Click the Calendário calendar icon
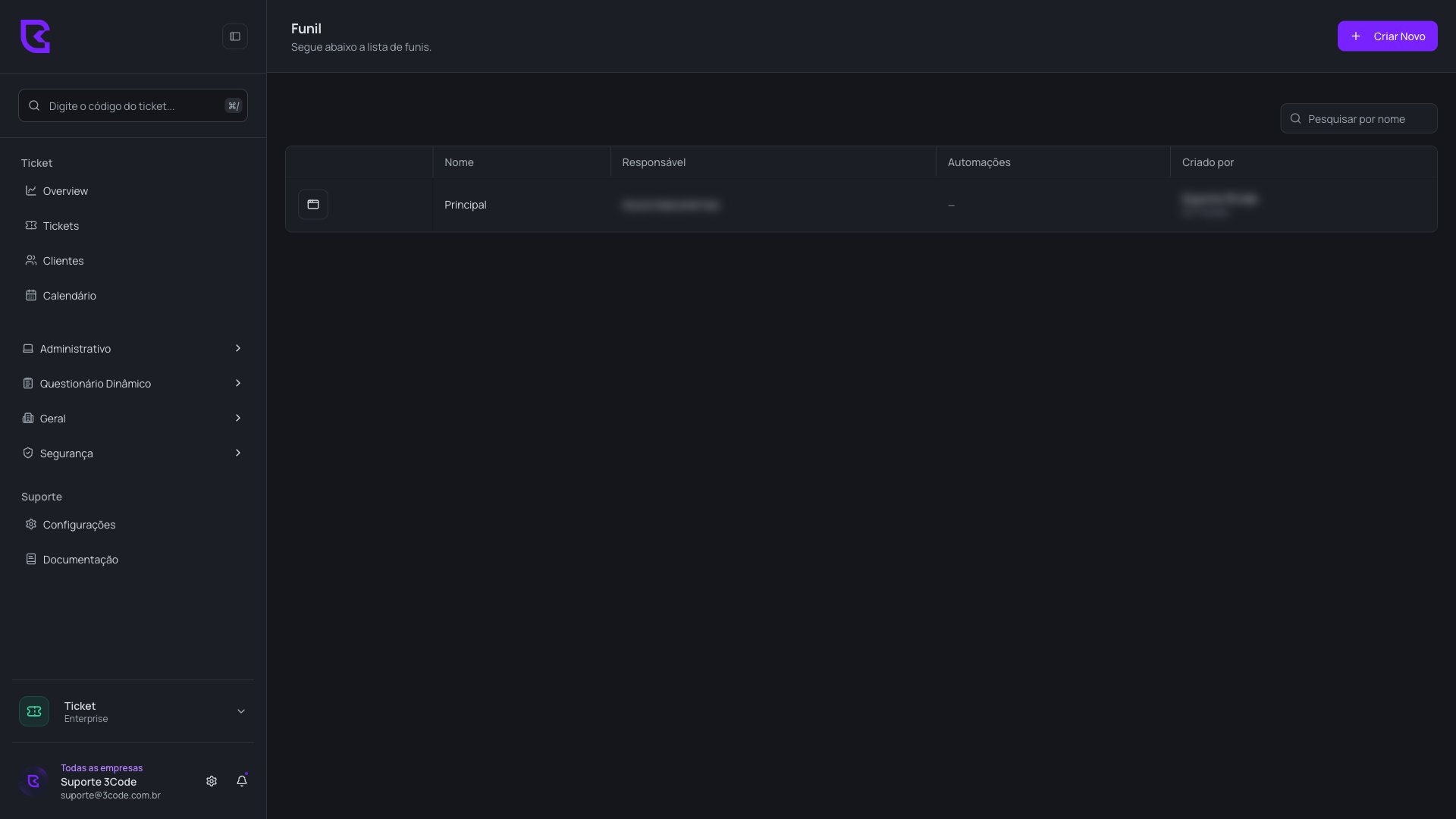The width and height of the screenshot is (1456, 819). click(31, 295)
